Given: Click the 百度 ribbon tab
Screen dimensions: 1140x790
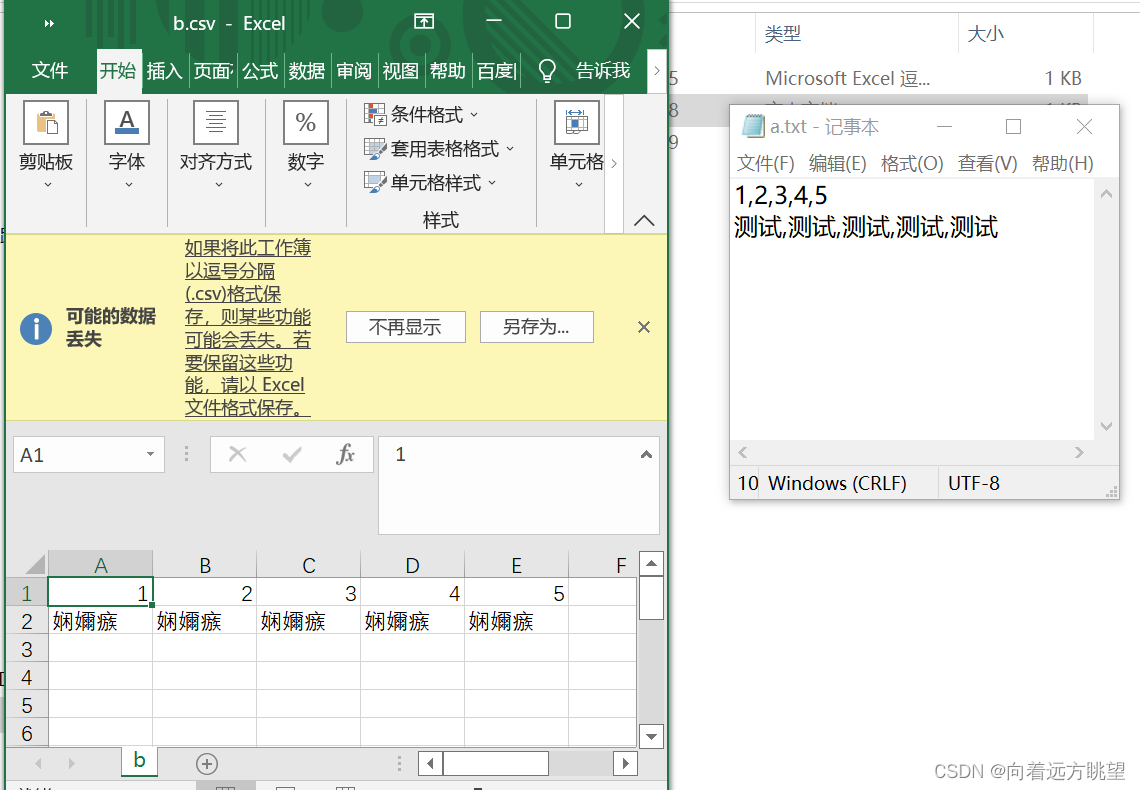Looking at the screenshot, I should pos(495,70).
